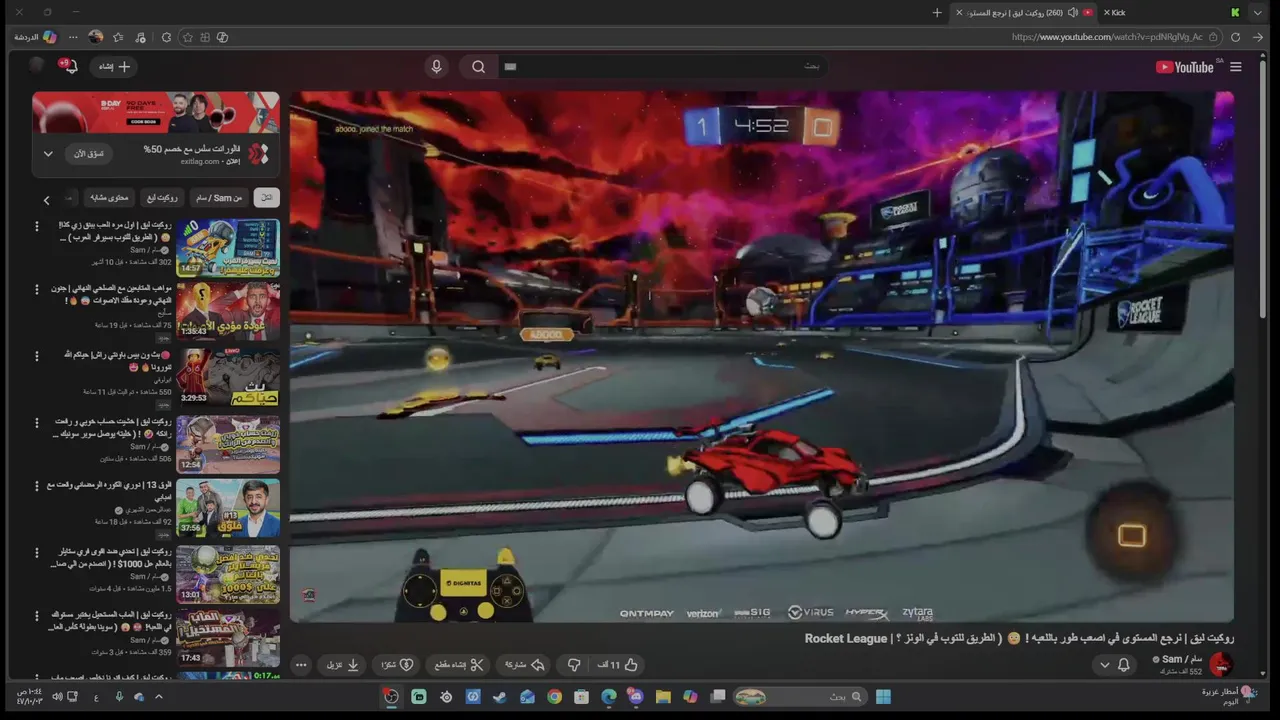This screenshot has width=1280, height=720.
Task: Like the video with thumbs-up
Action: tap(618, 665)
